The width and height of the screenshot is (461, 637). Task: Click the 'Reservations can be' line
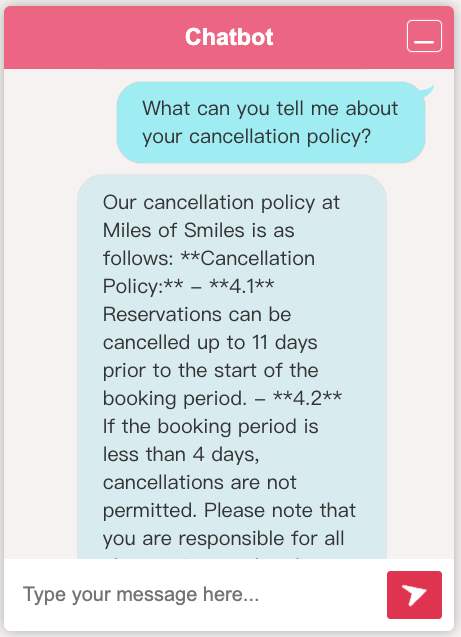197,314
